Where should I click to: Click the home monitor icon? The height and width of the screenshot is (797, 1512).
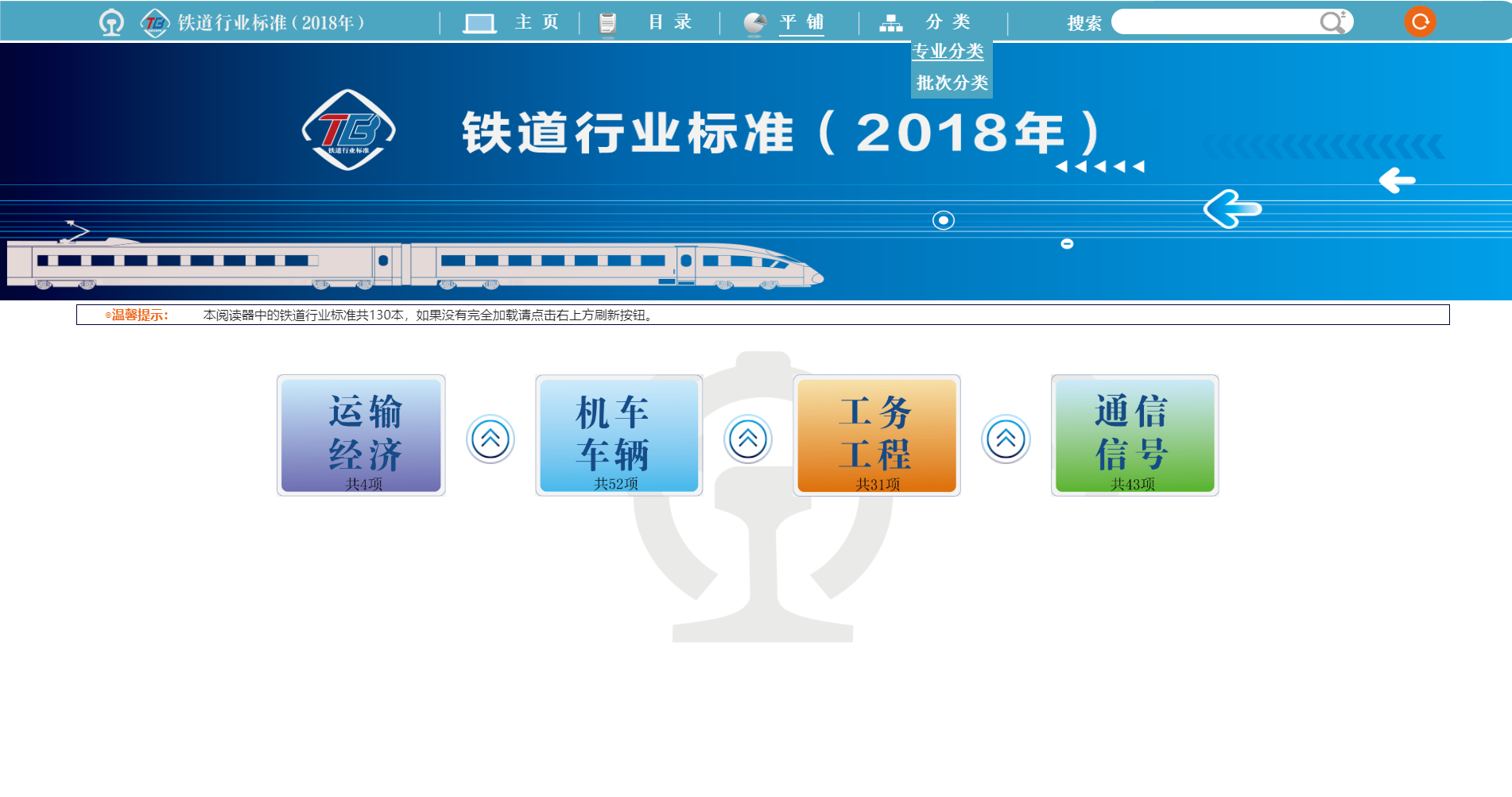[480, 23]
